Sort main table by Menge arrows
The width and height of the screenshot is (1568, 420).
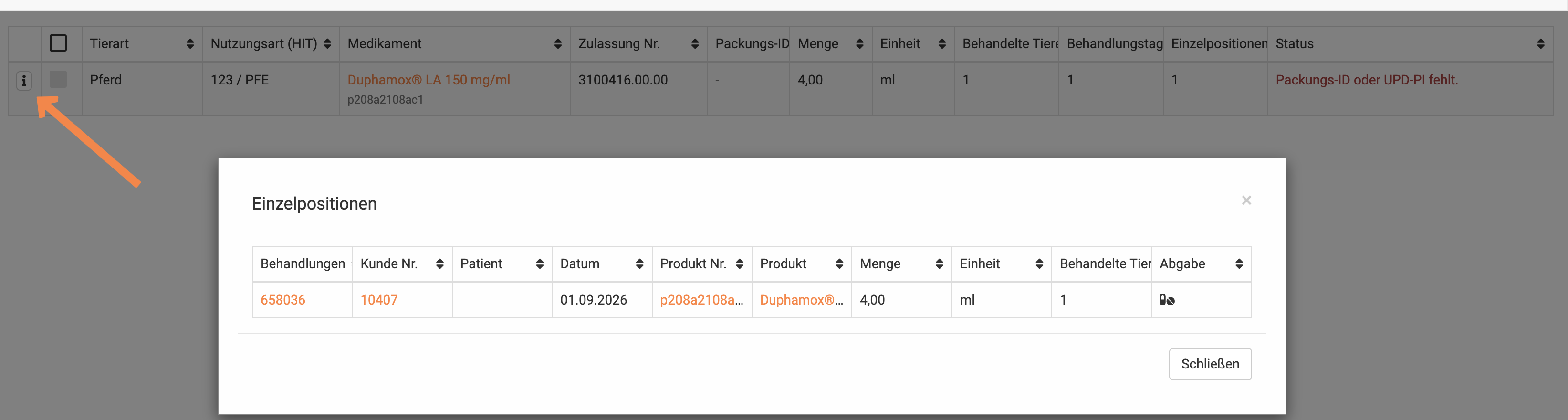(859, 44)
